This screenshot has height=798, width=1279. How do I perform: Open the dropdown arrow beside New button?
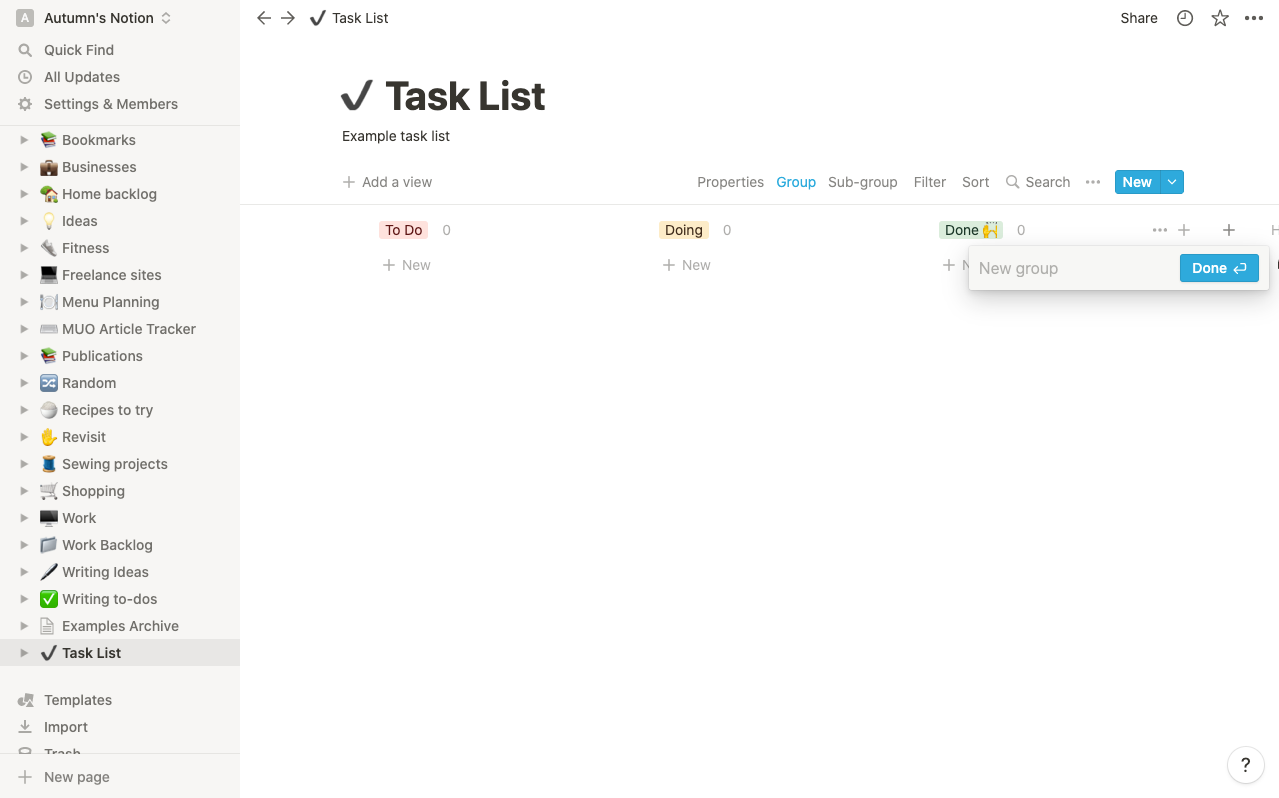[1173, 182]
